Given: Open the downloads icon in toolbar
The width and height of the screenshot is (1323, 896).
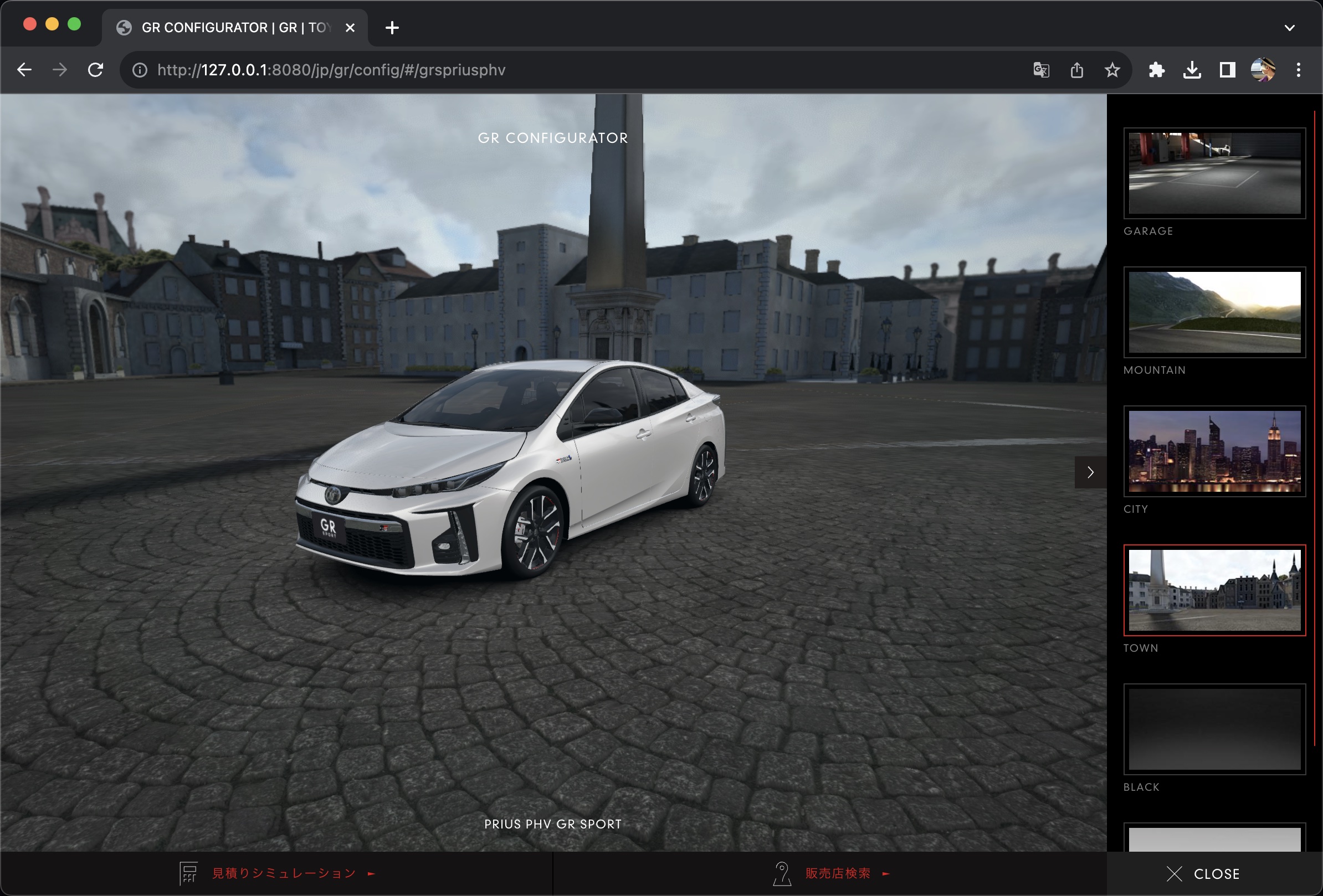Looking at the screenshot, I should (x=1192, y=70).
